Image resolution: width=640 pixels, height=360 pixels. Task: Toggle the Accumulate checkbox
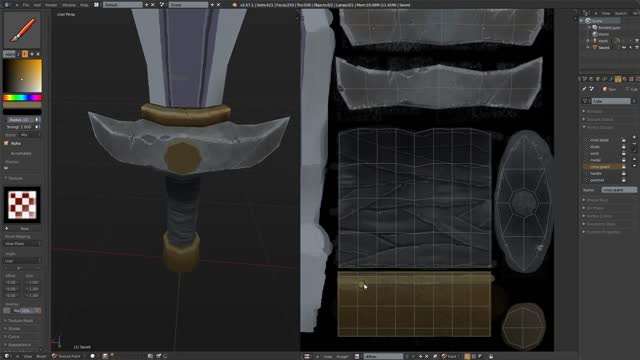pos(6,153)
